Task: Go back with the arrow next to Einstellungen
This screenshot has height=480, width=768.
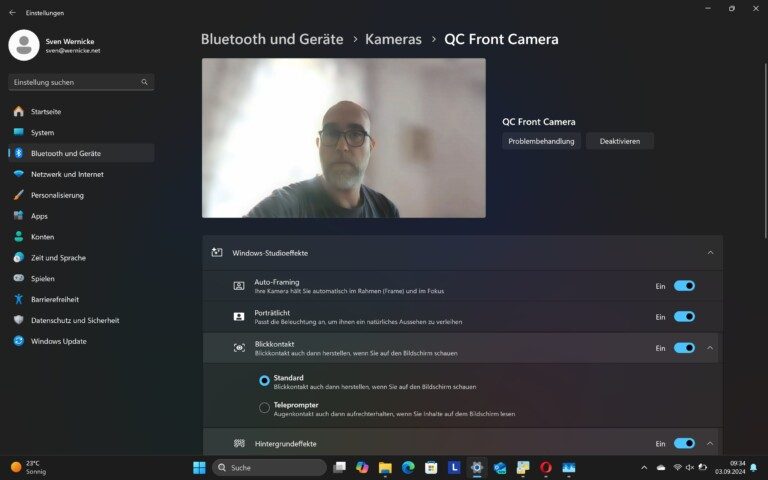Action: [x=12, y=13]
